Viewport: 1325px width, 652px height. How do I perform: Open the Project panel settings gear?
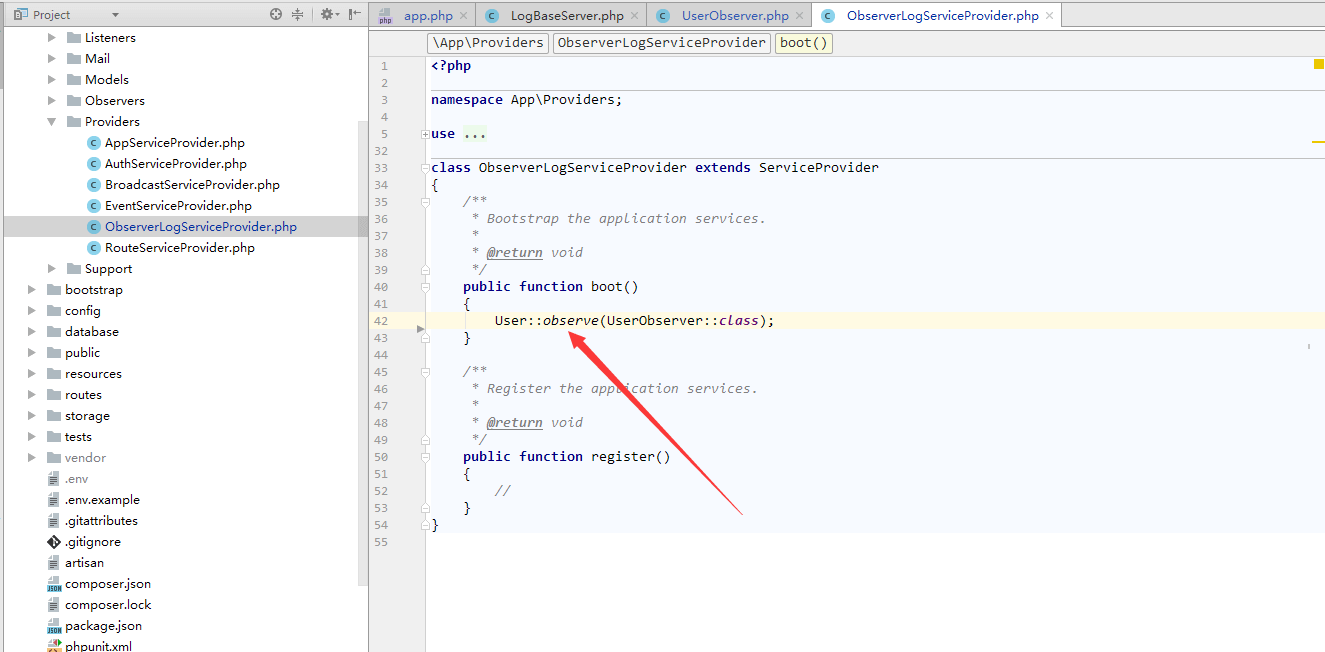coord(327,14)
